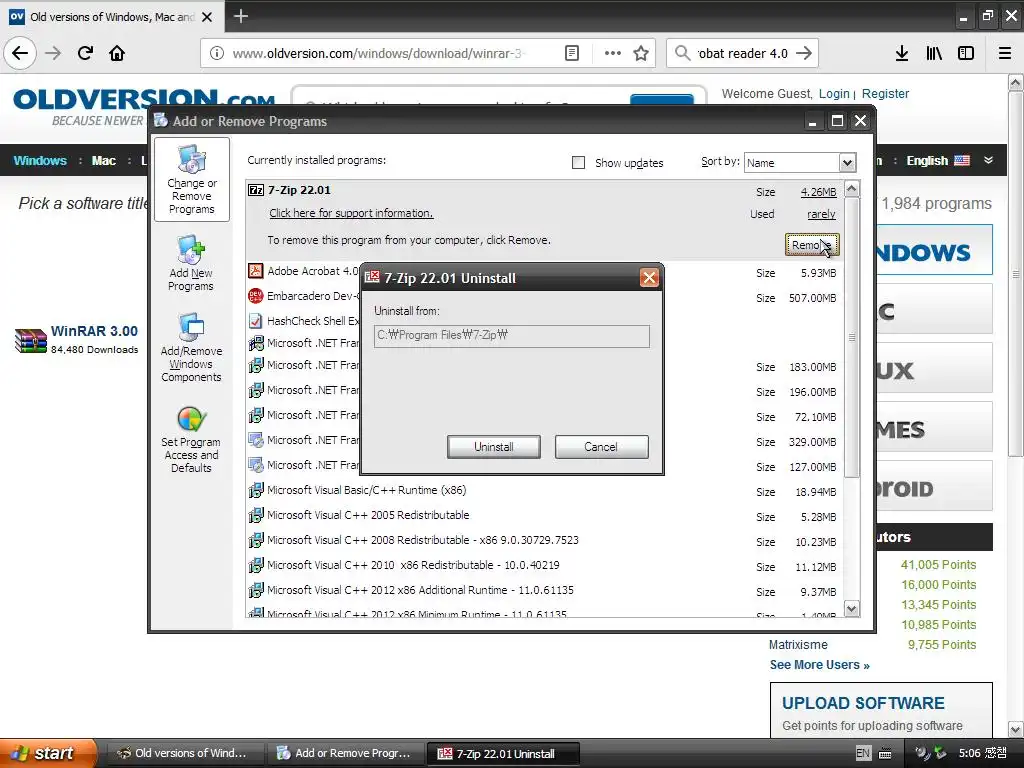Open the Register link

coord(885,93)
